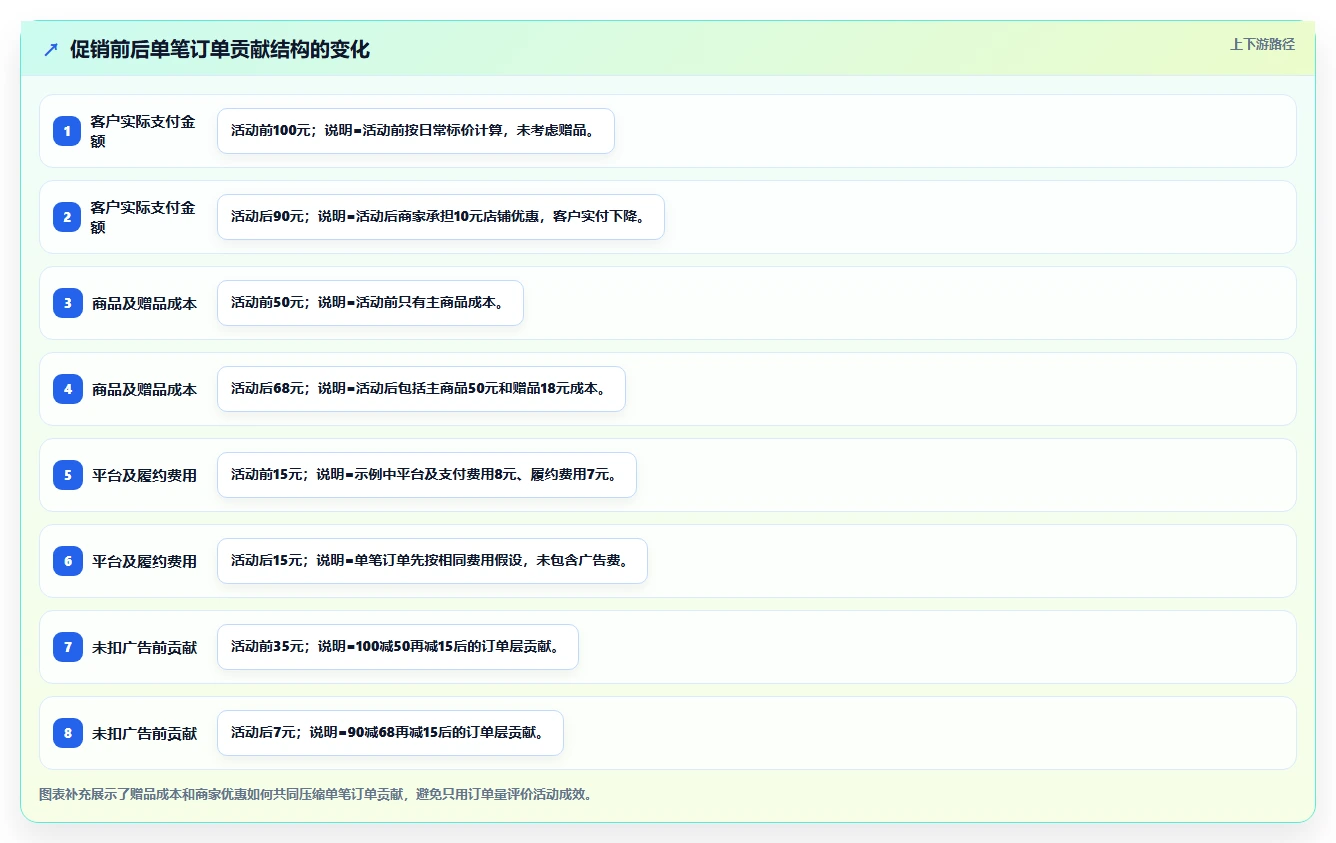Open the 活动后7元 description box
Viewport: 1336px width, 843px height.
tap(390, 733)
